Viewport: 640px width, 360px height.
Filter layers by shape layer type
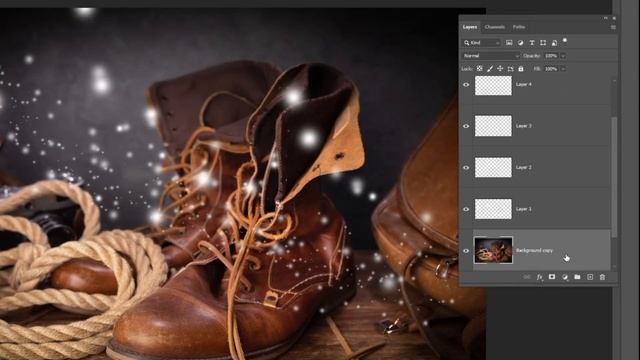[x=543, y=42]
